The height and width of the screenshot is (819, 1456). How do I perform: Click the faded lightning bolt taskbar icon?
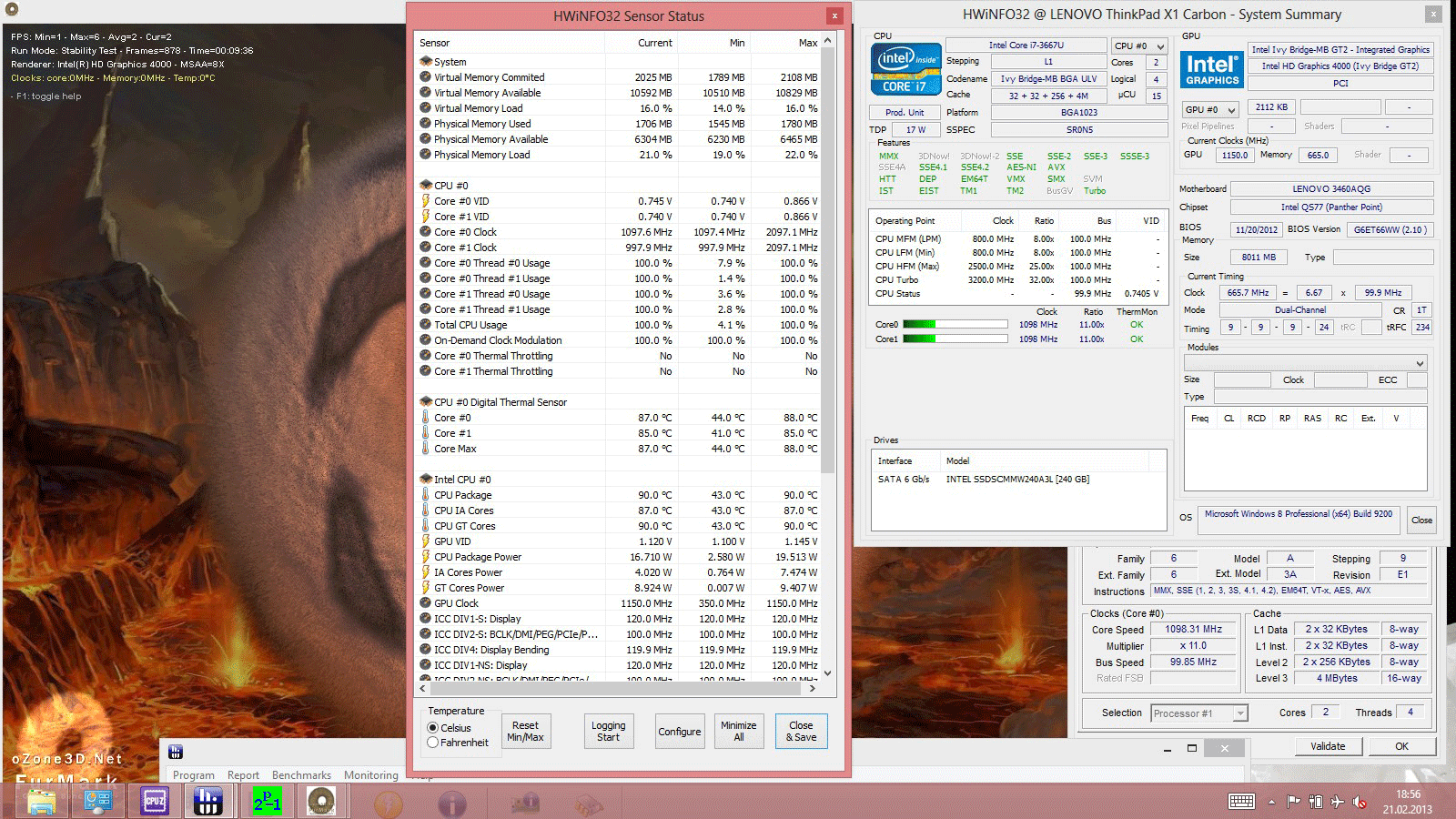coord(389,804)
